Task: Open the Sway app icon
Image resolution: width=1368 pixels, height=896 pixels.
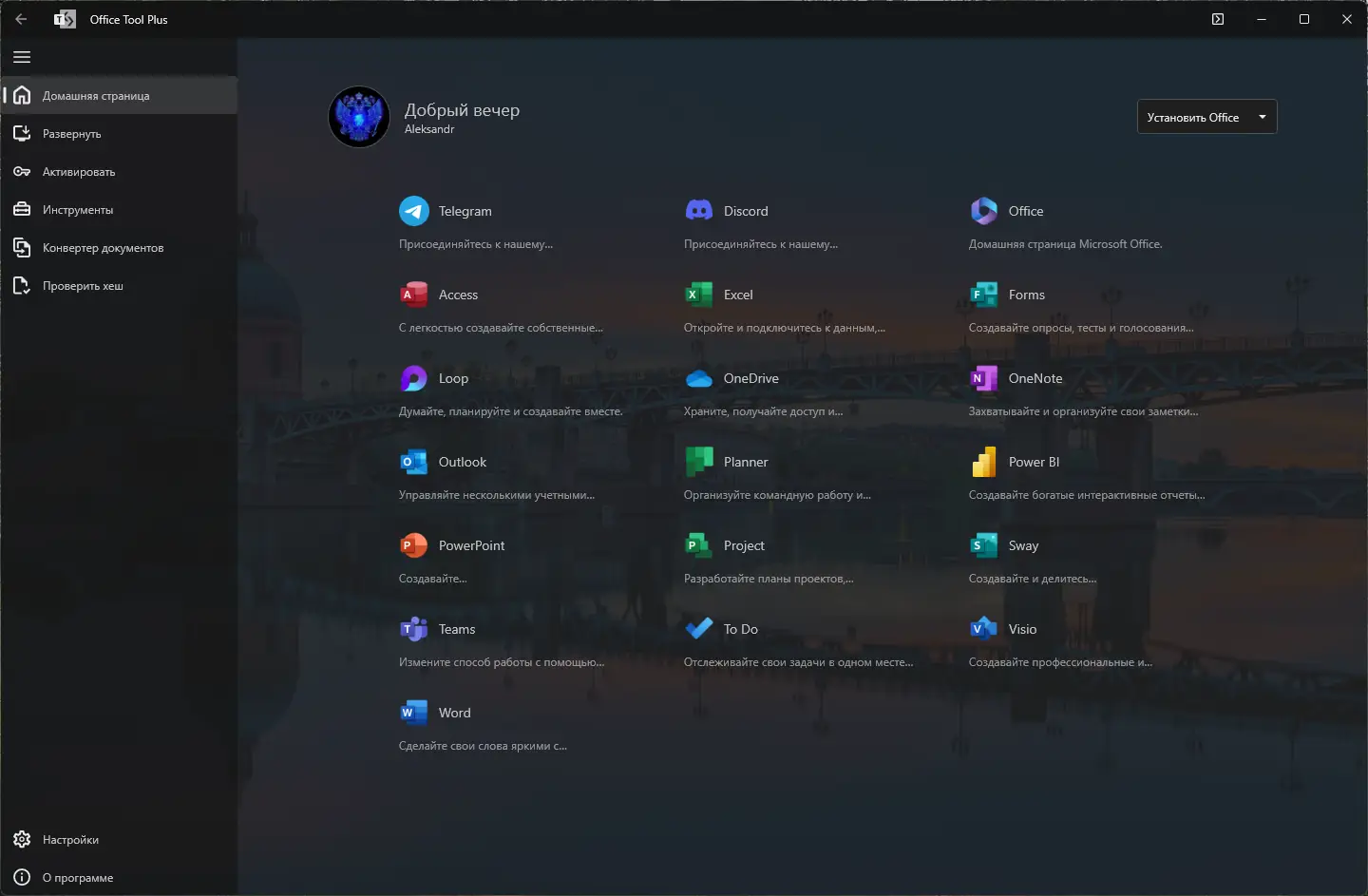Action: tap(984, 545)
